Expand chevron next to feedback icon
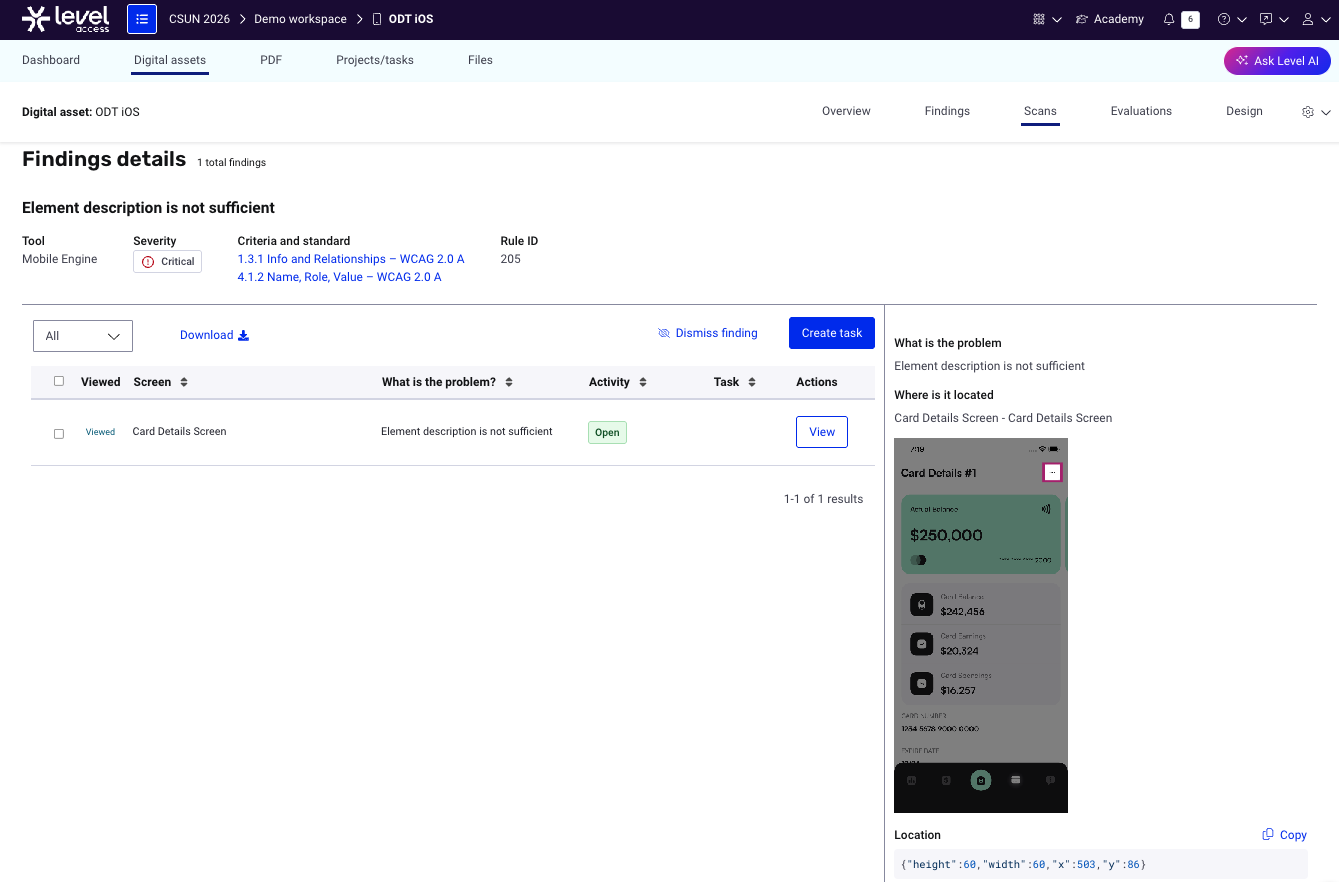Screen dimensions: 1339x882 pos(1284,20)
